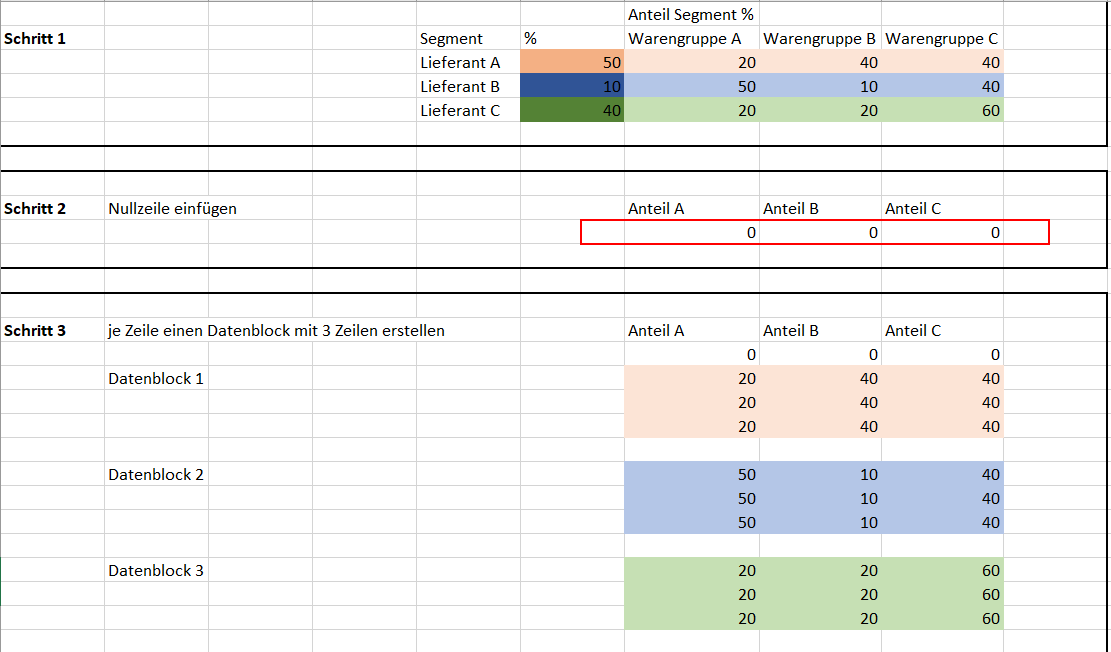Viewport: 1111px width, 652px height.
Task: Select 'Anteil C' header in Schritt 2
Action: (x=942, y=208)
